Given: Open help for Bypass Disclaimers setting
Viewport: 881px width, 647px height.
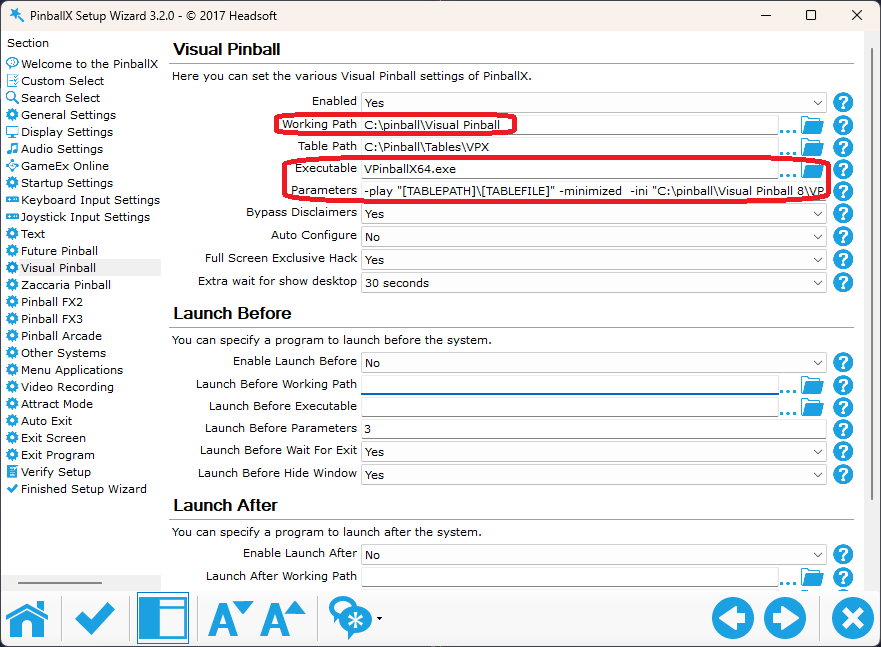Looking at the screenshot, I should (843, 213).
